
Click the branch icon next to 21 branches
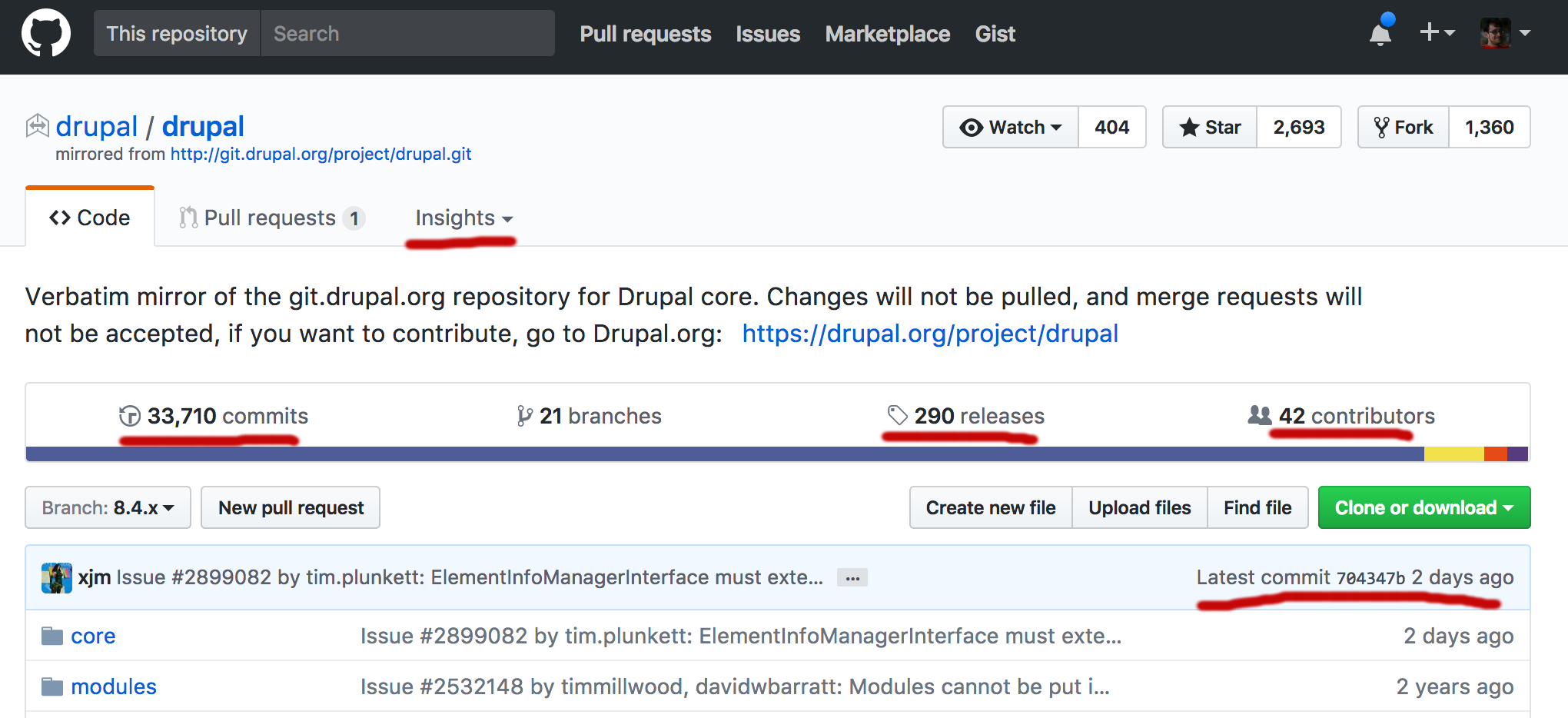(x=524, y=416)
